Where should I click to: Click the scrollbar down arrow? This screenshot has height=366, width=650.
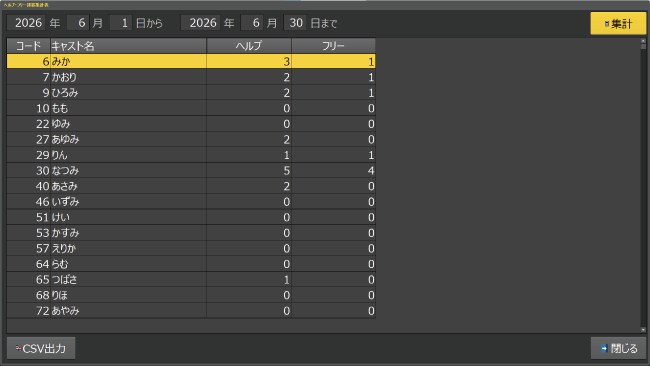(x=643, y=330)
